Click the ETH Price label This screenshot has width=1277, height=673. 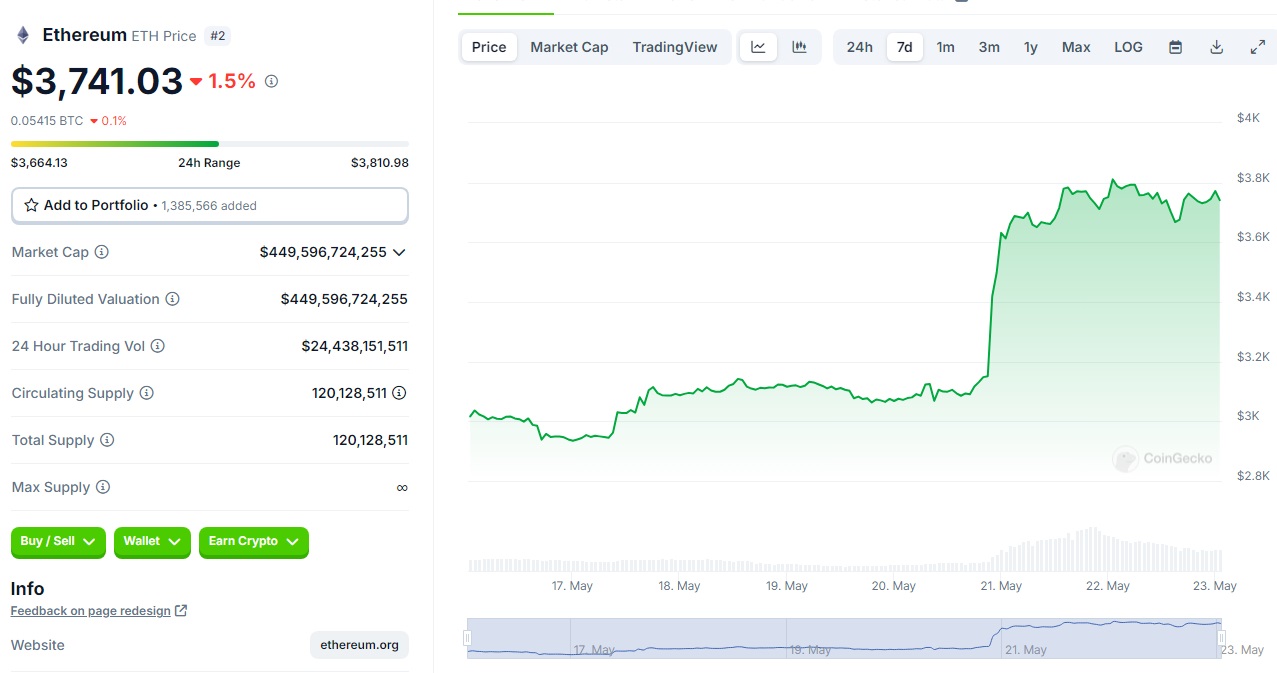[x=164, y=36]
